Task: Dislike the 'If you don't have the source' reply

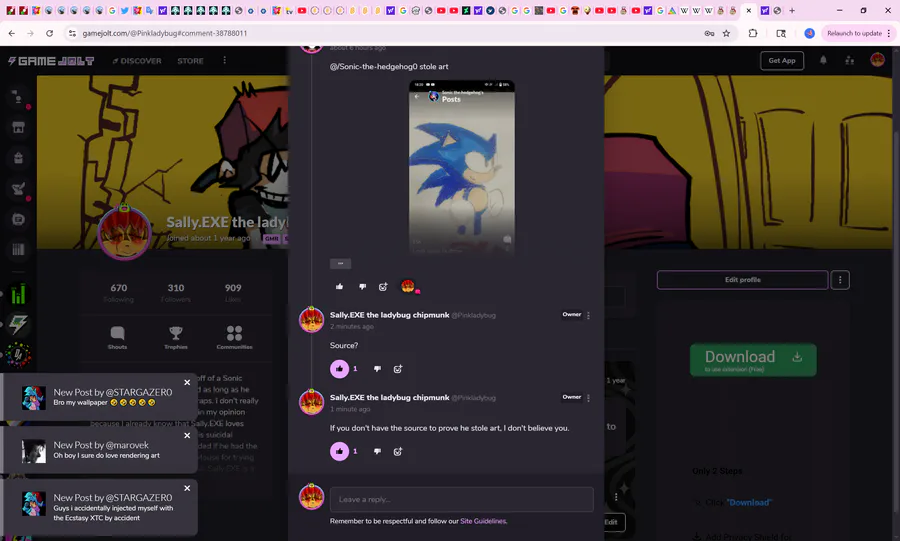Action: (x=377, y=452)
